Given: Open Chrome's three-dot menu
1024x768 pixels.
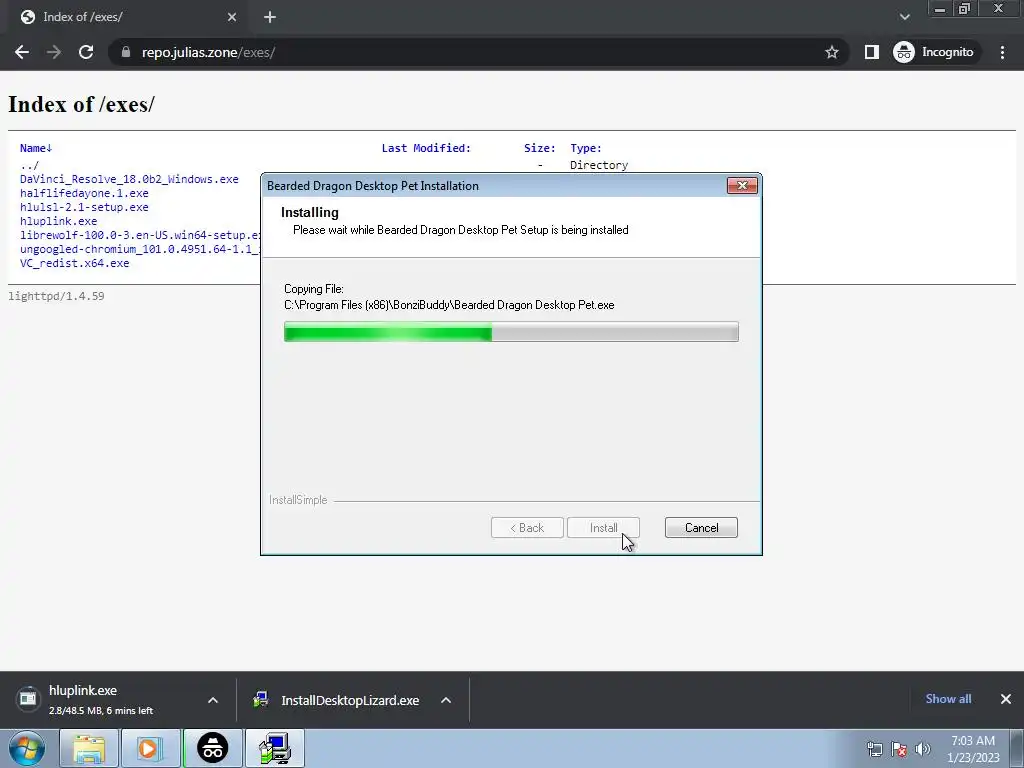Looking at the screenshot, I should tap(1002, 52).
